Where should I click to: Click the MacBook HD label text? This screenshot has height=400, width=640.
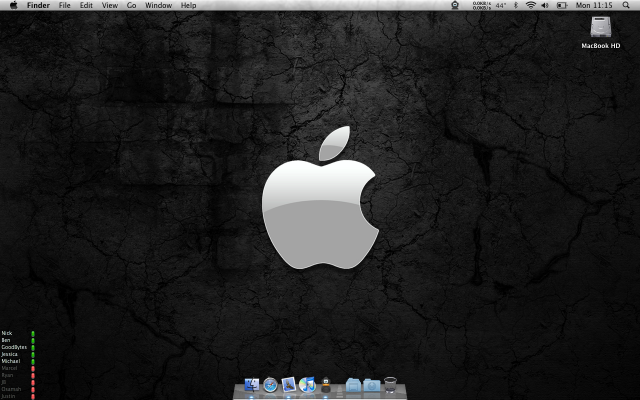pyautogui.click(x=601, y=46)
